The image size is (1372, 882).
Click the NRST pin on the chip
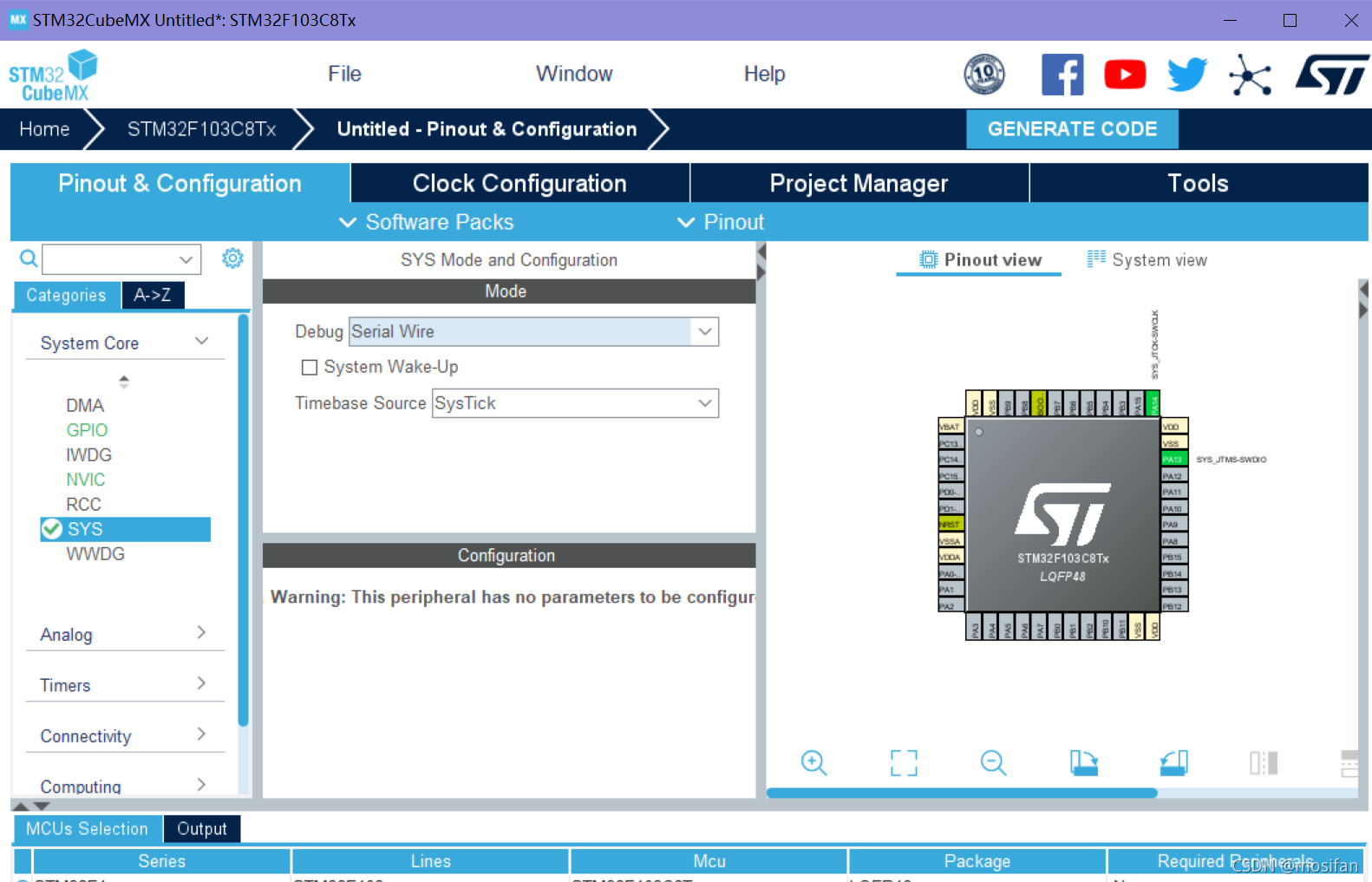point(951,524)
